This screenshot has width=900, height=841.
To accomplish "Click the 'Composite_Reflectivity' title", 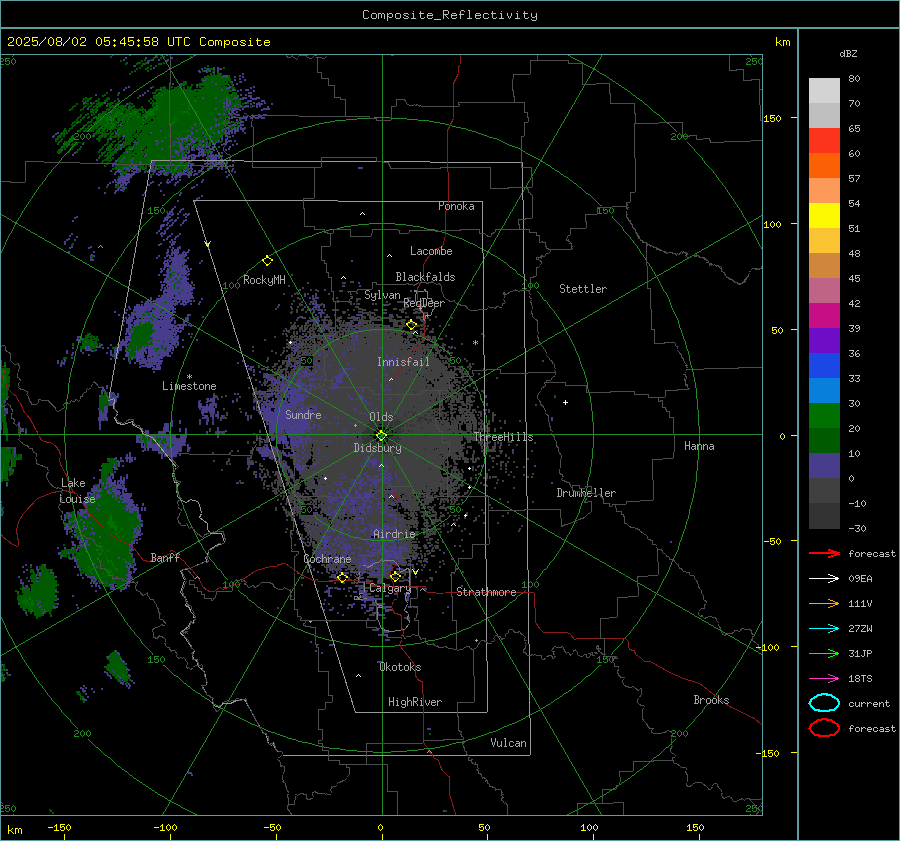I will point(450,15).
